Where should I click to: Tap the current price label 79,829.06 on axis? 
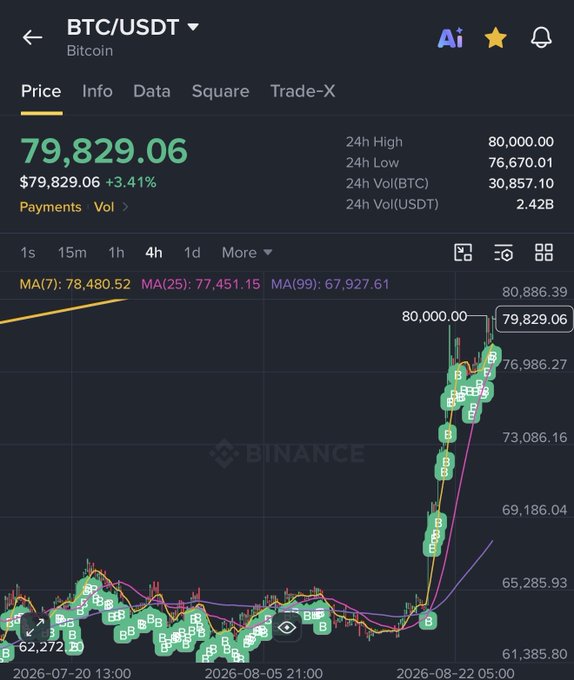pyautogui.click(x=534, y=319)
